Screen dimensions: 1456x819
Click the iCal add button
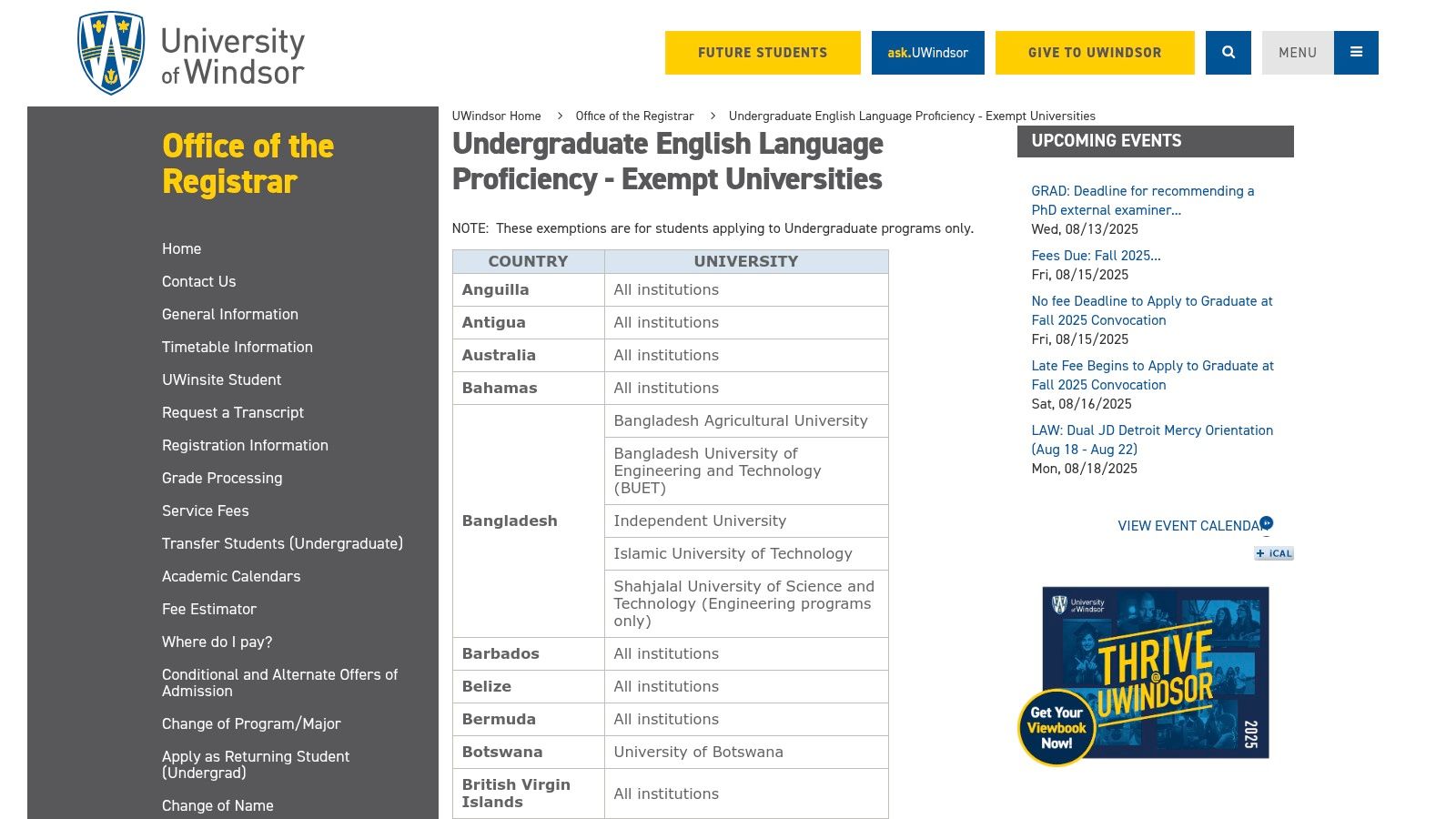pos(1274,553)
